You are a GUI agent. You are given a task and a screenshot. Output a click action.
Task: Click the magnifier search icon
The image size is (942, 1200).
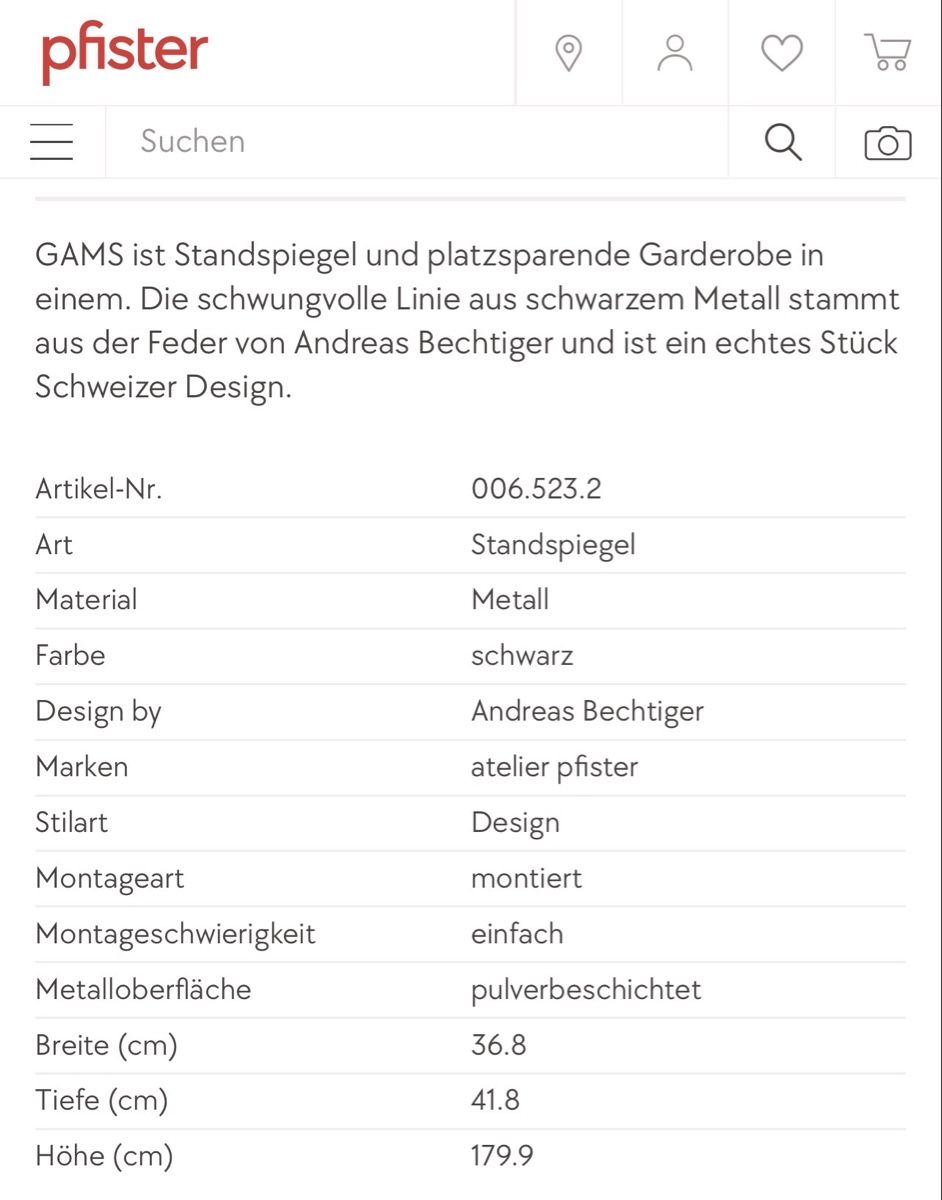pos(783,142)
